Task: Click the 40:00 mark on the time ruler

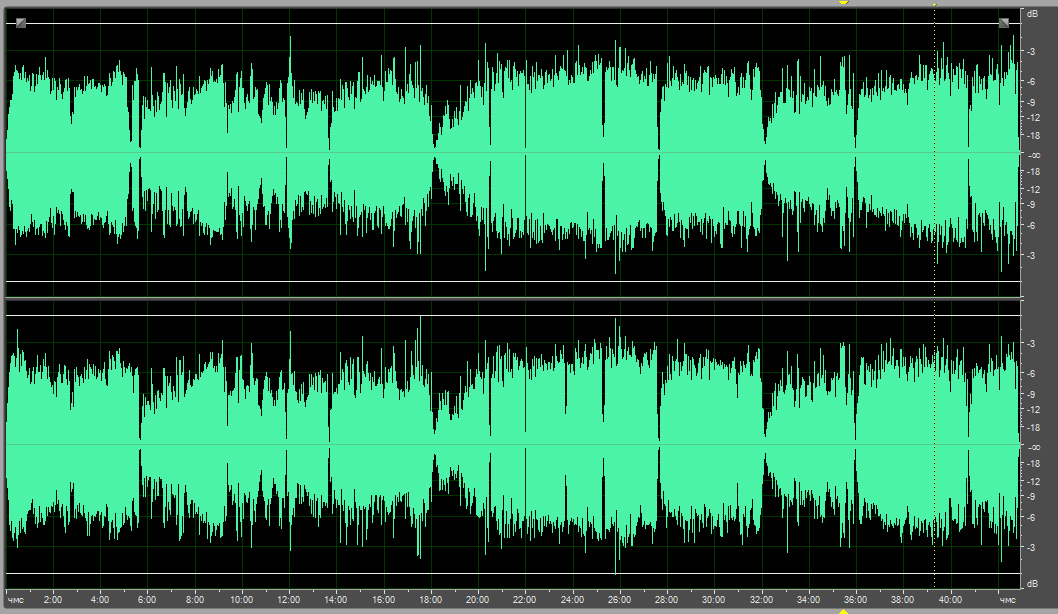Action: point(949,600)
